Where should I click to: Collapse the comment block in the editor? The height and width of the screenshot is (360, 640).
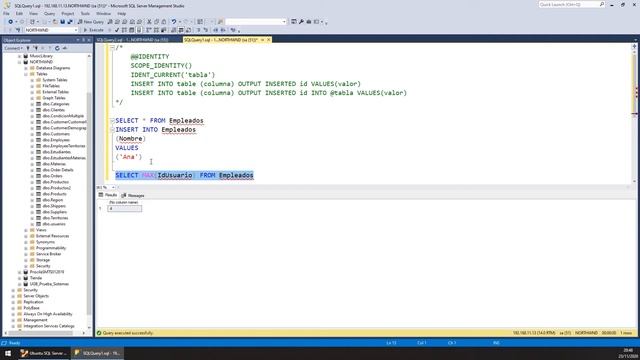coord(112,48)
